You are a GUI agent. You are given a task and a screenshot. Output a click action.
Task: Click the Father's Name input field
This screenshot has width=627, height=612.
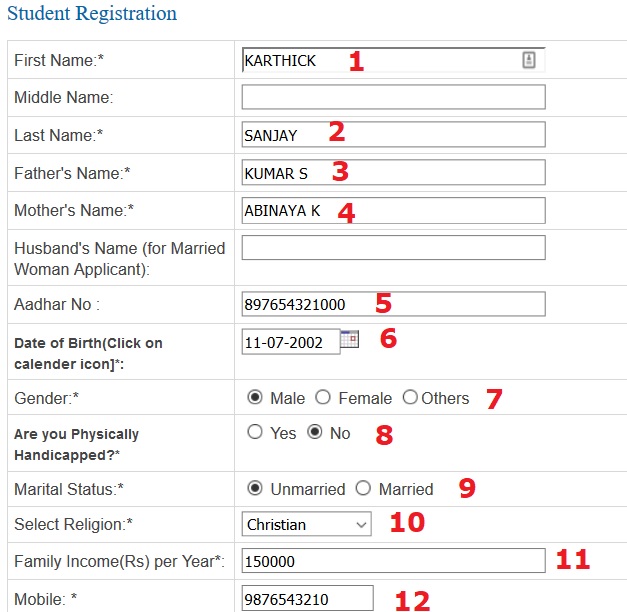tap(393, 172)
